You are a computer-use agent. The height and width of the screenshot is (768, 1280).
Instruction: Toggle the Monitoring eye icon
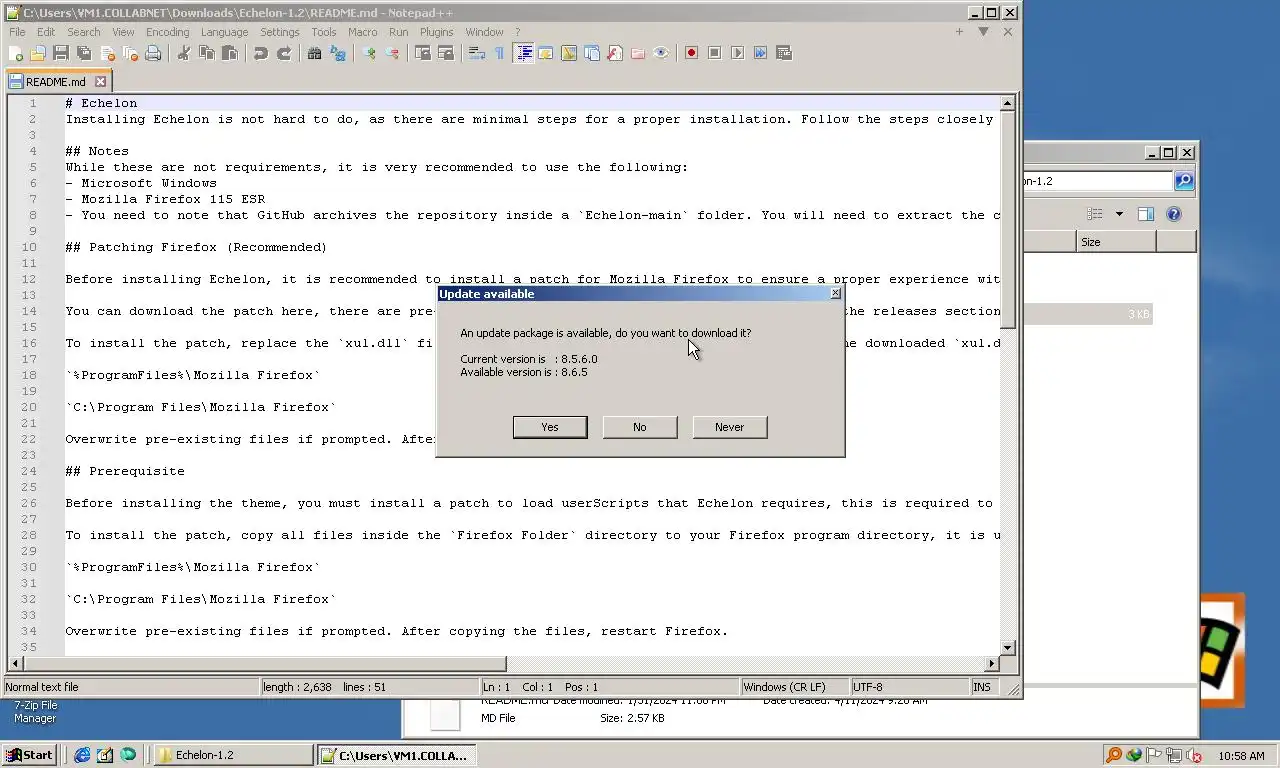click(661, 53)
